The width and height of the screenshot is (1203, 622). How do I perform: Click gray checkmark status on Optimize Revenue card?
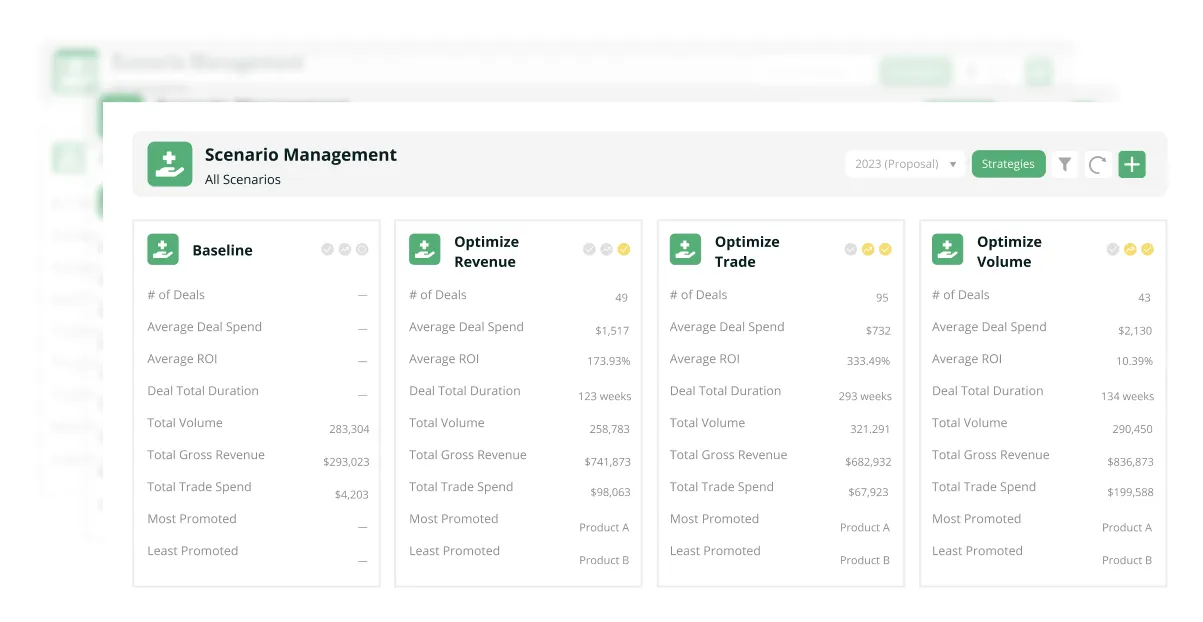coord(589,249)
